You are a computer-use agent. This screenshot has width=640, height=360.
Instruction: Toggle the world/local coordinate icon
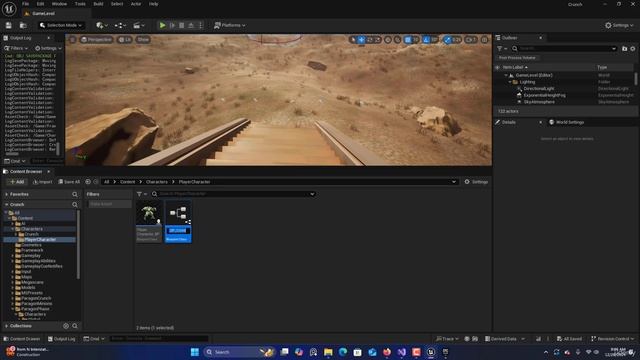[388, 40]
